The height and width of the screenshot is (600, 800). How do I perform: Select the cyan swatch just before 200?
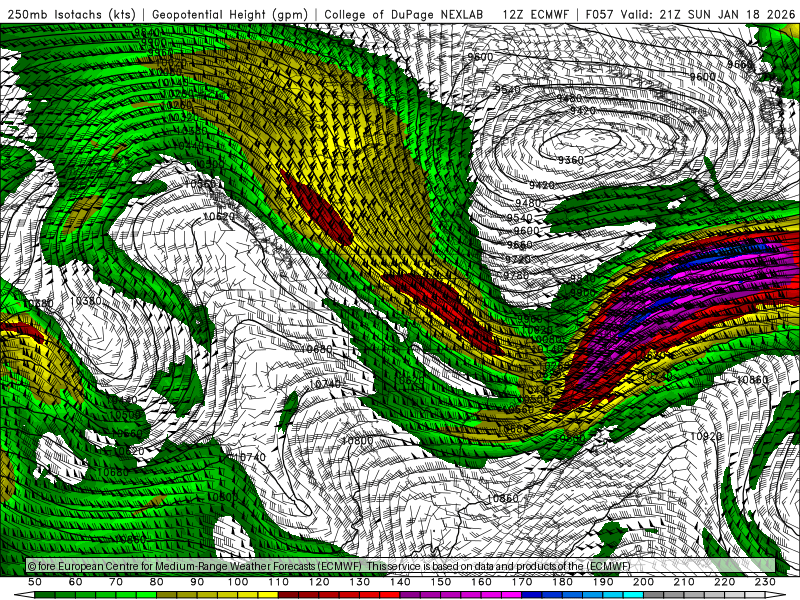click(x=634, y=595)
